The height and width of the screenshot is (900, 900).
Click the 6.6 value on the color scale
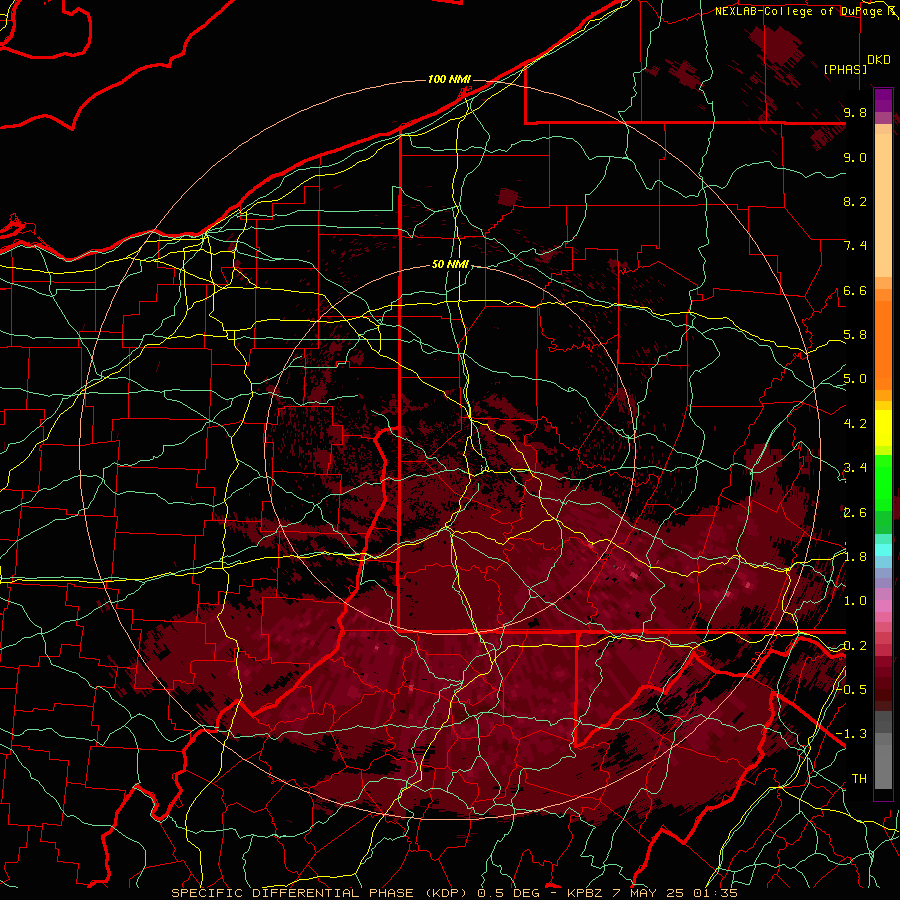tap(855, 290)
